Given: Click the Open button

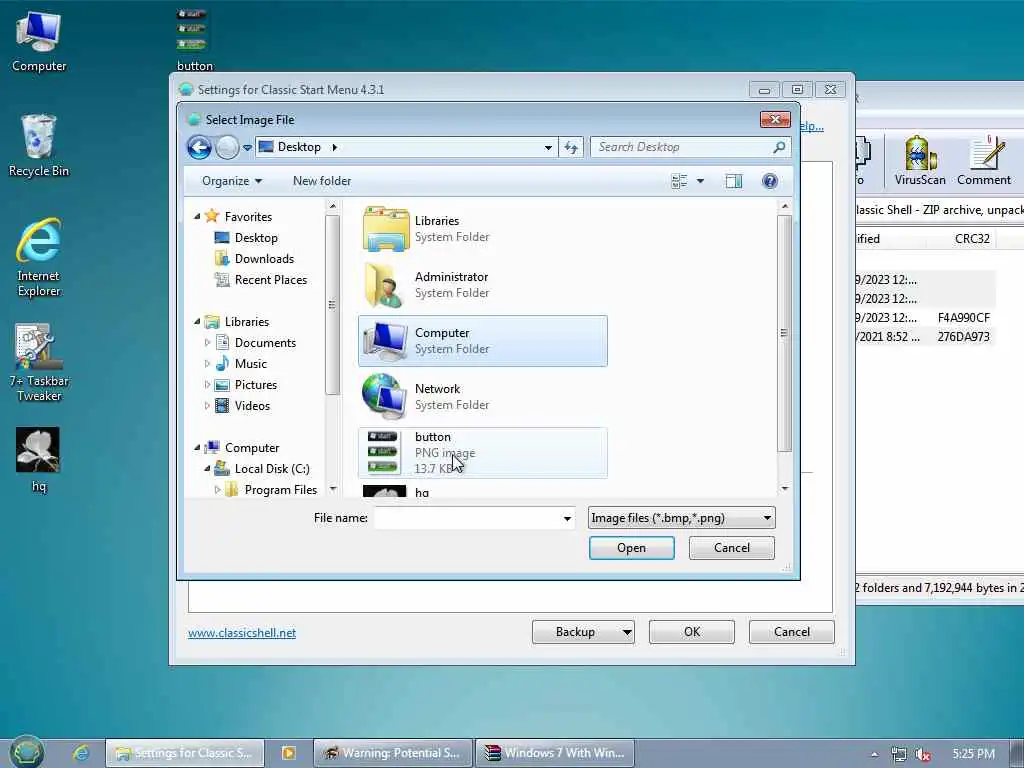Looking at the screenshot, I should coord(632,548).
